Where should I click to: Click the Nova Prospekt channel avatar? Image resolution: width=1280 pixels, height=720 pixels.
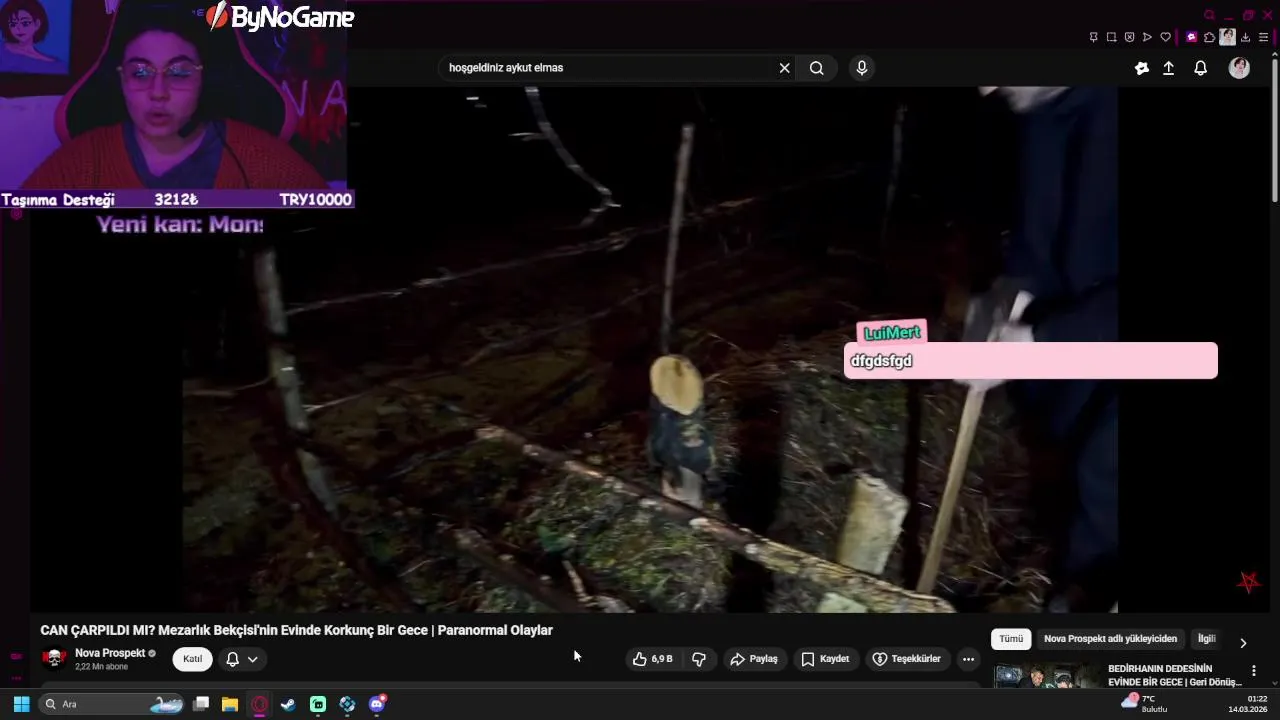pos(54,659)
